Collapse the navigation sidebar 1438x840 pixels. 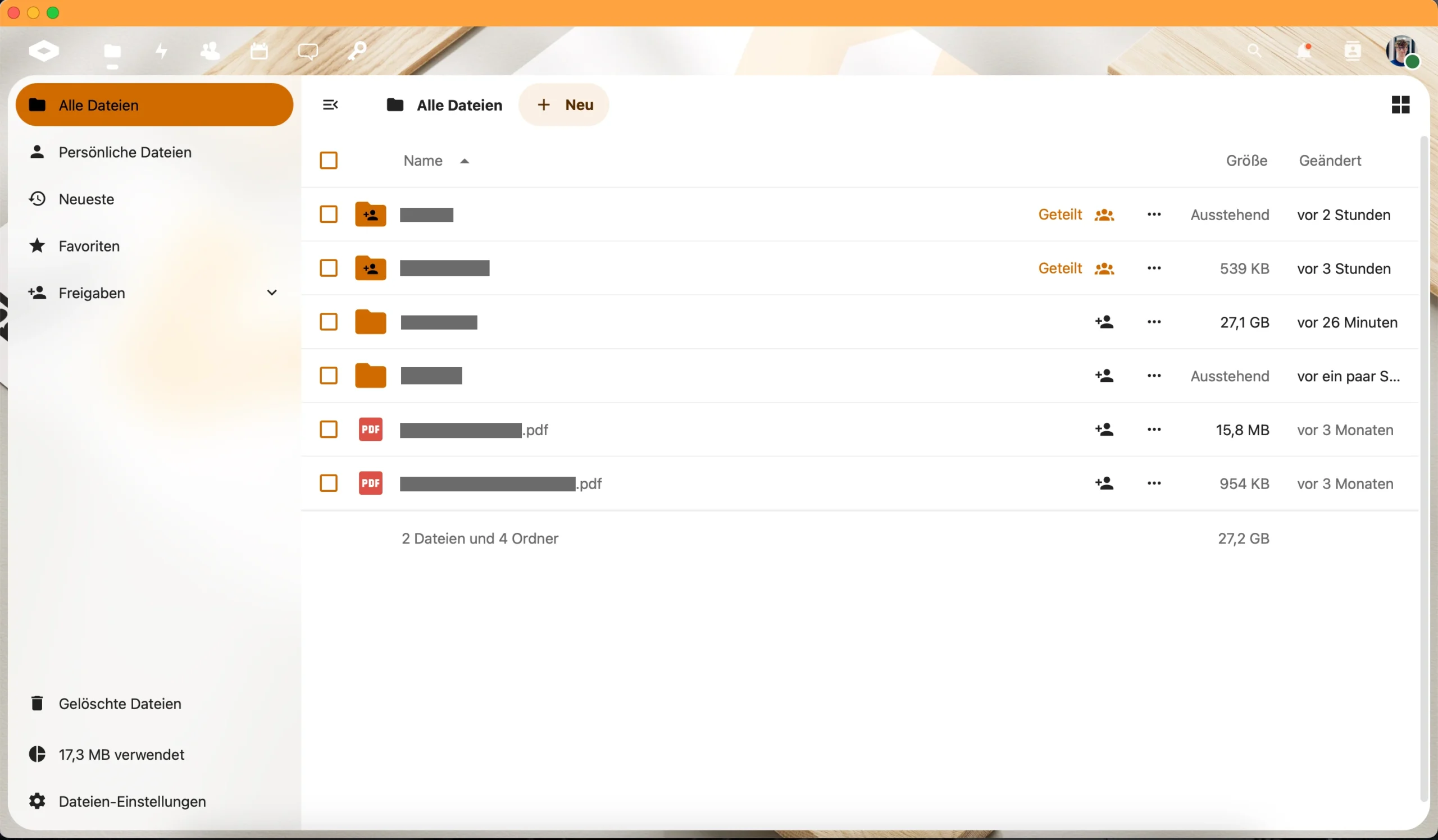(x=330, y=104)
